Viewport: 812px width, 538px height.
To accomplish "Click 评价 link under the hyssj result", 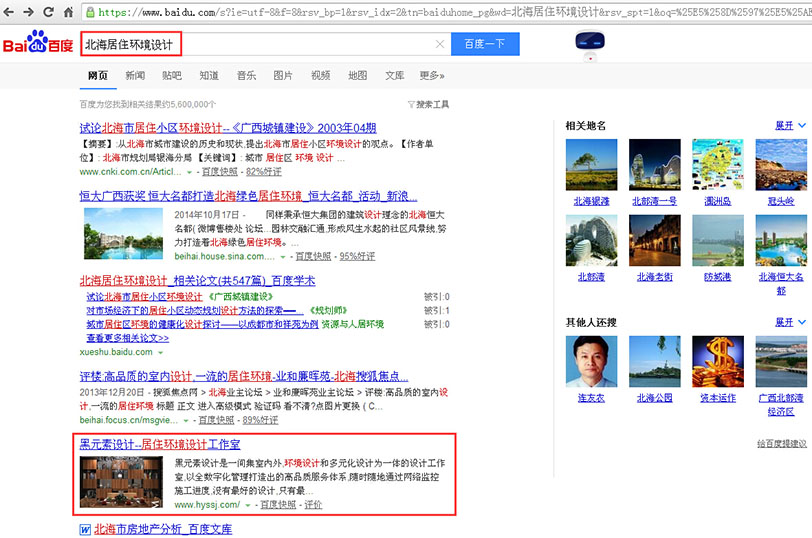I will (x=313, y=505).
